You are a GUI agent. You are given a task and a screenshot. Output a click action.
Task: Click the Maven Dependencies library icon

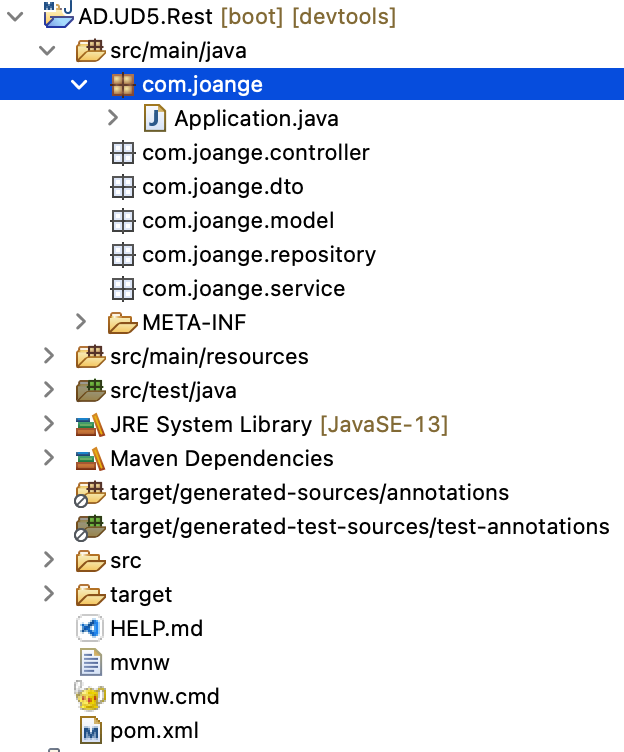91,459
